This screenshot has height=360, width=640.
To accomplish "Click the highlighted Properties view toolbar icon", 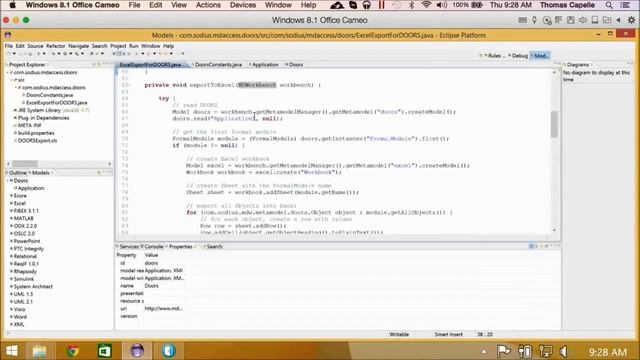I will pos(531,246).
